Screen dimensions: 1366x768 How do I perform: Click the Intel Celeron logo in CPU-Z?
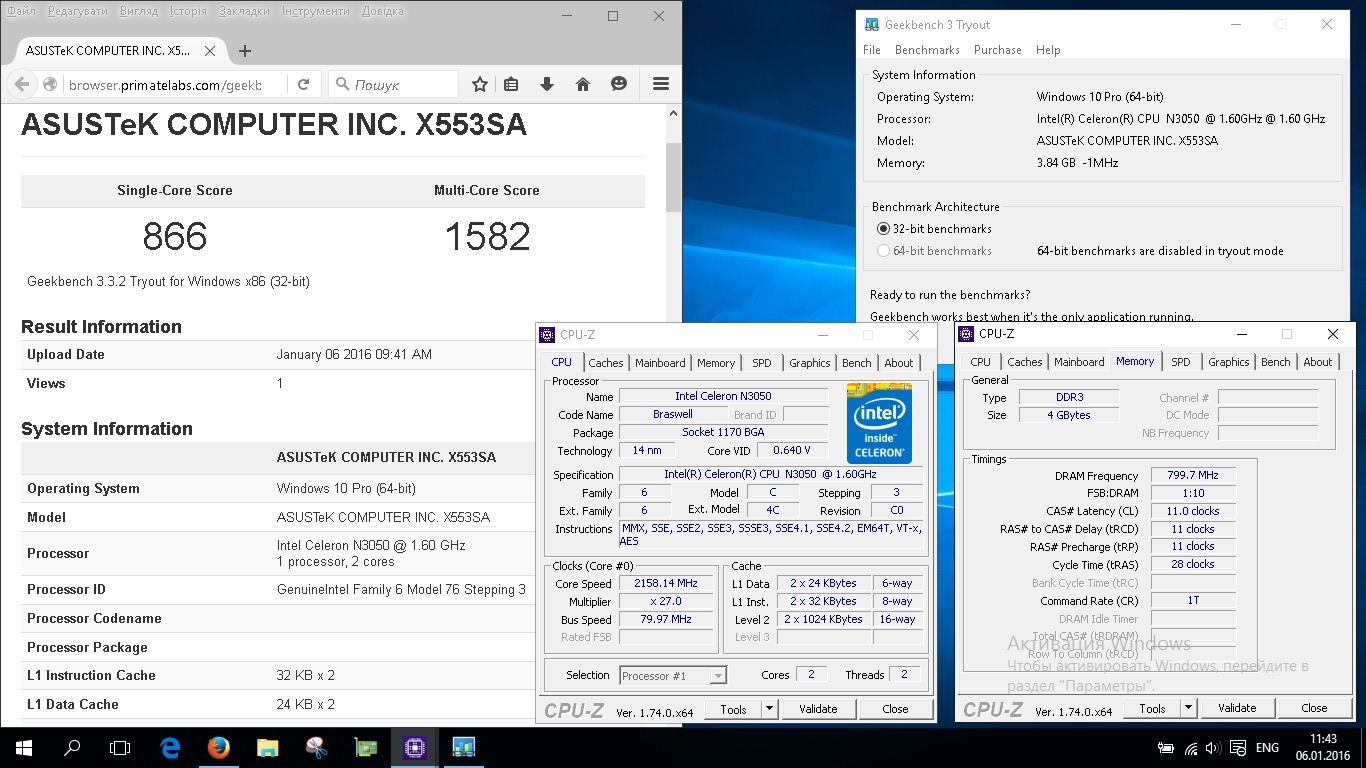point(880,423)
